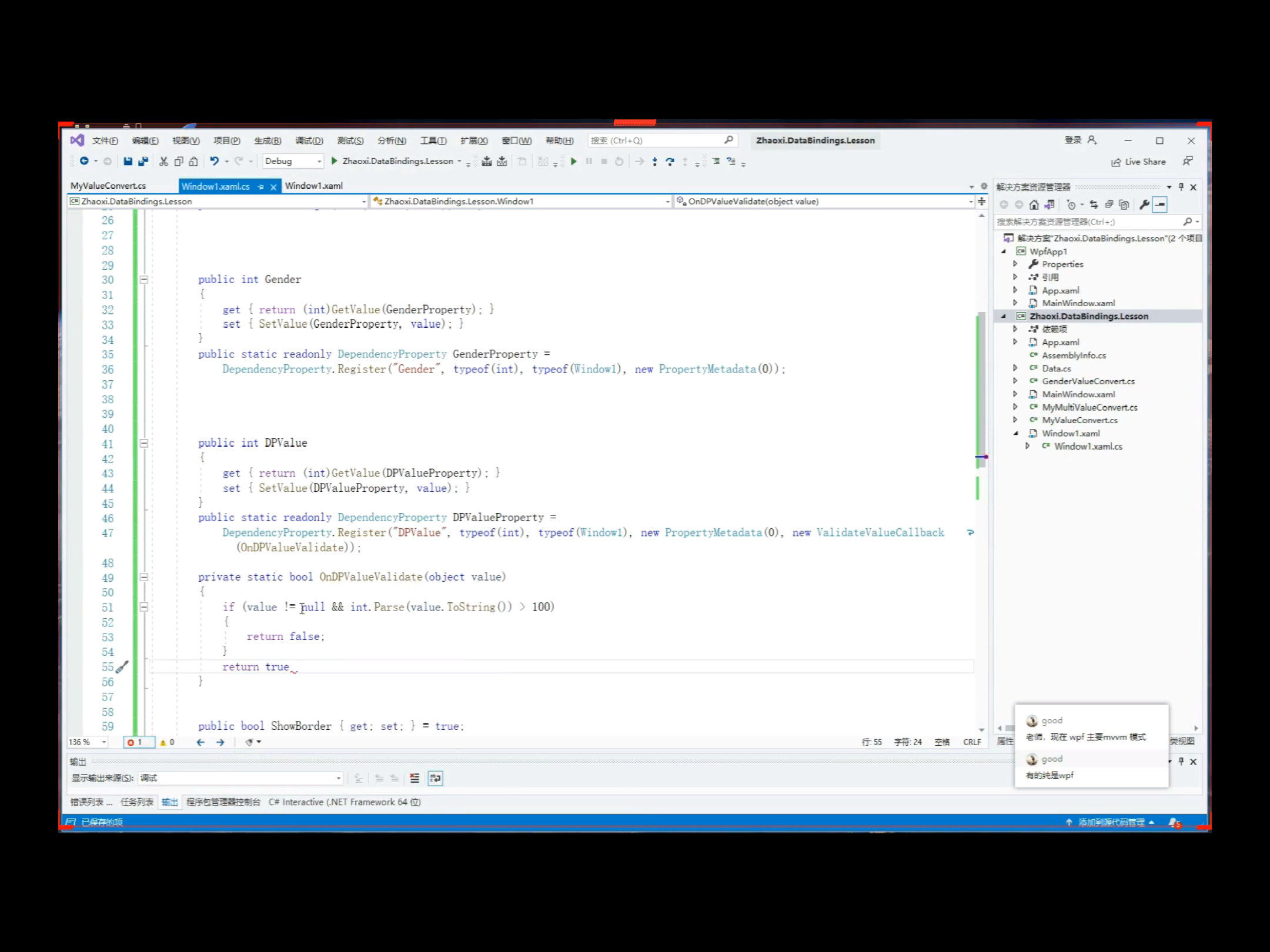Switch to the Window1.xaml tab
This screenshot has height=952, width=1270.
tap(314, 186)
